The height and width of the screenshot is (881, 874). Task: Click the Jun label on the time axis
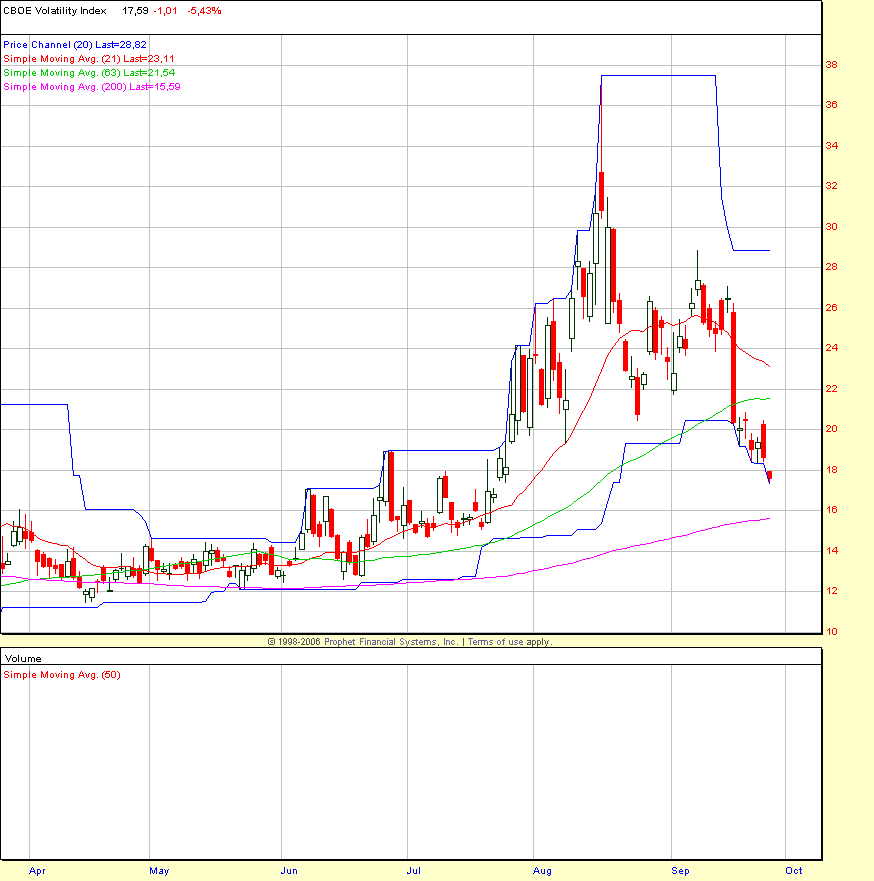[289, 871]
